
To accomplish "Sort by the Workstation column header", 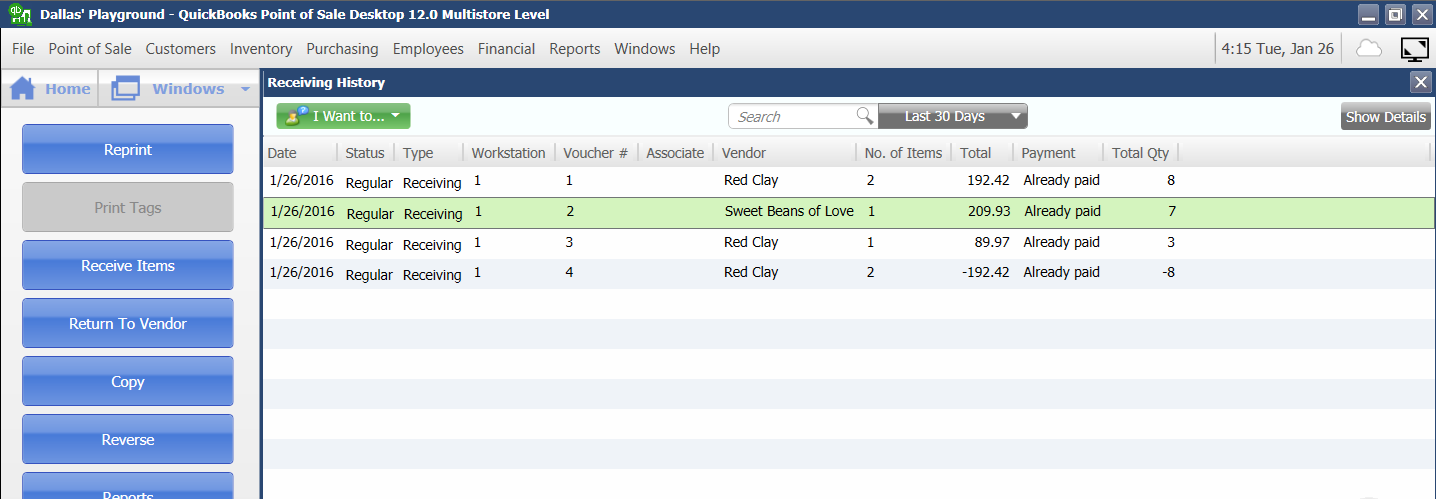I will 509,153.
